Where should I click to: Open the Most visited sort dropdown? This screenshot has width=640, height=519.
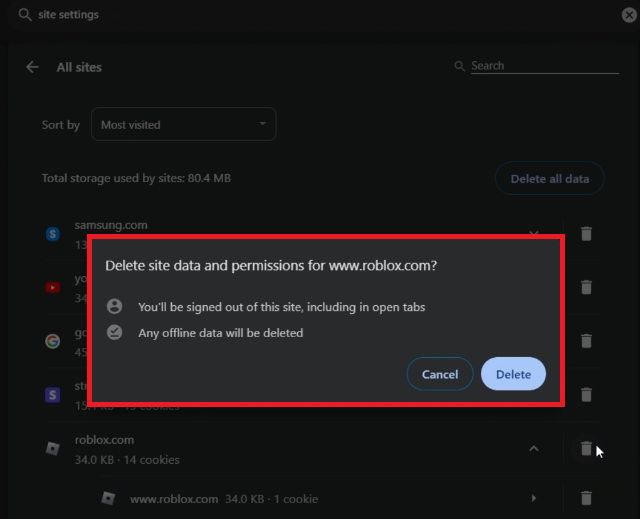[183, 125]
